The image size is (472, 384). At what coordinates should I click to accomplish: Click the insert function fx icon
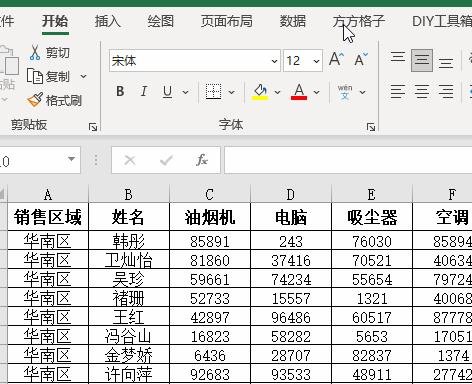point(202,160)
